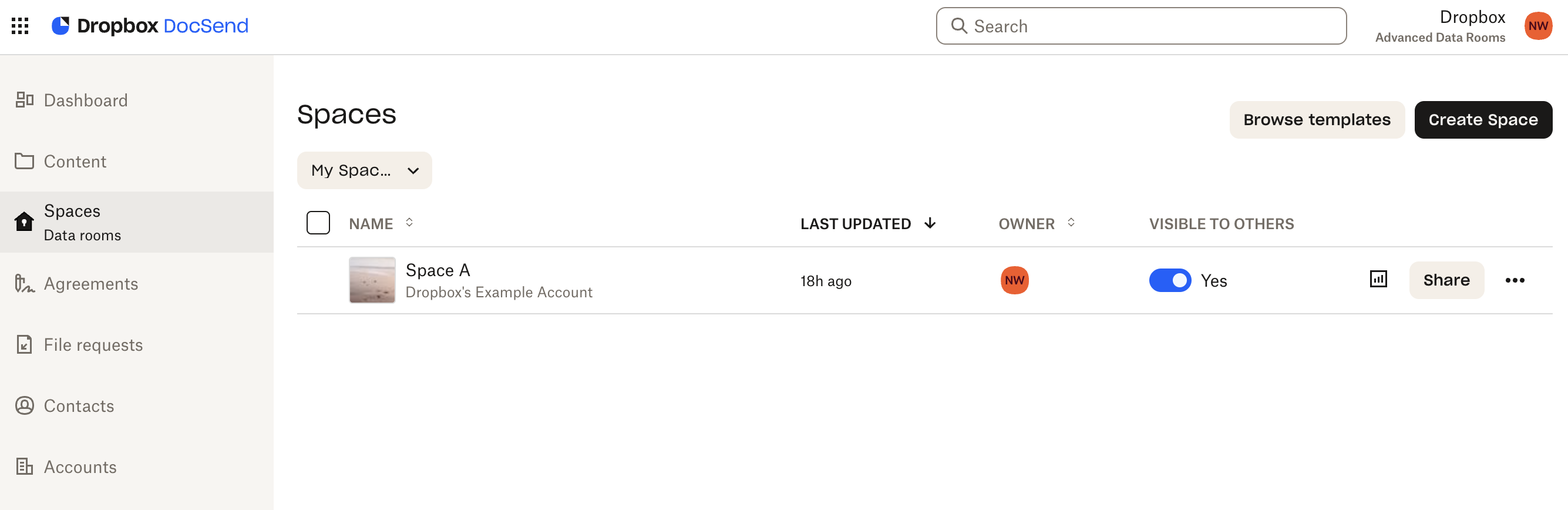
Task: Open the apps grid launcher icon
Action: 20,26
